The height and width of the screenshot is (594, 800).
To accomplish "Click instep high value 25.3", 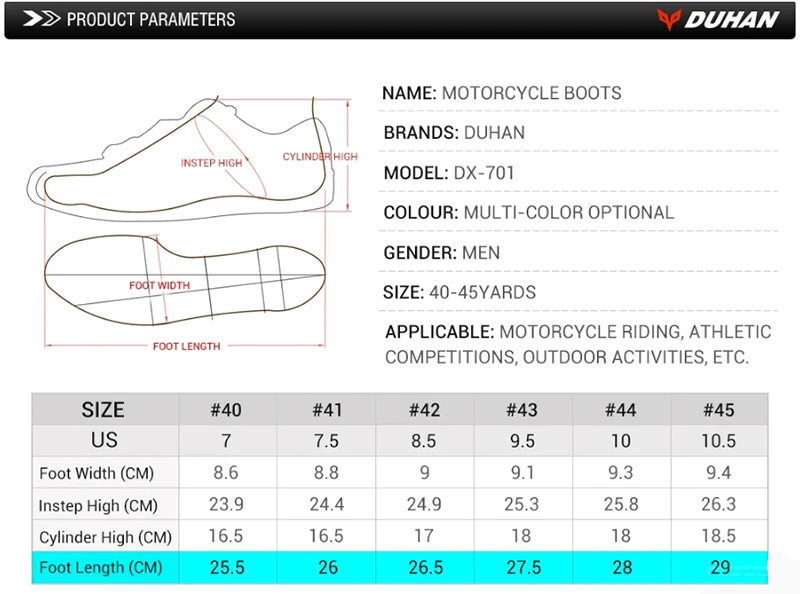I will point(521,504).
